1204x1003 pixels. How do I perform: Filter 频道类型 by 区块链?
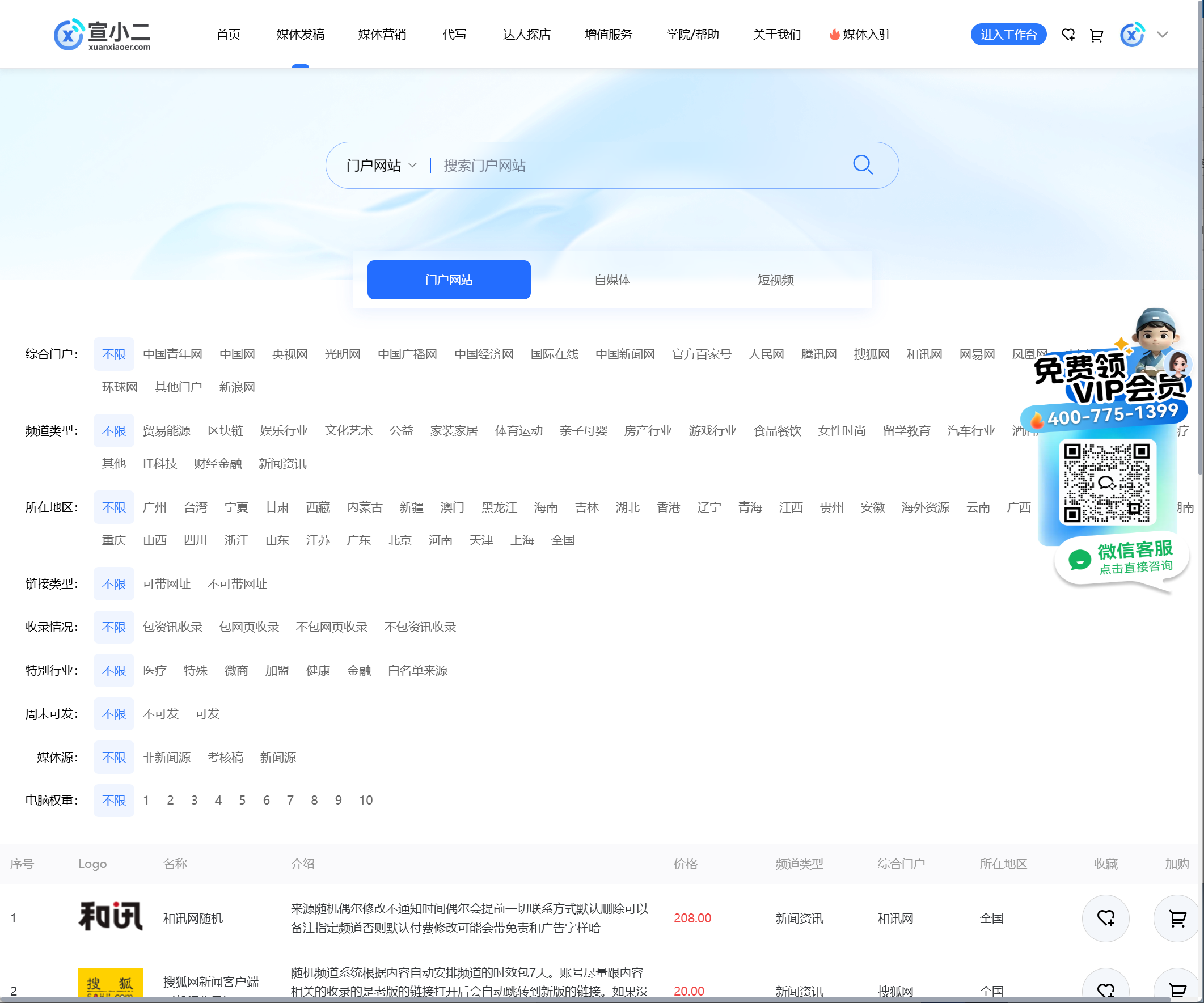point(225,431)
